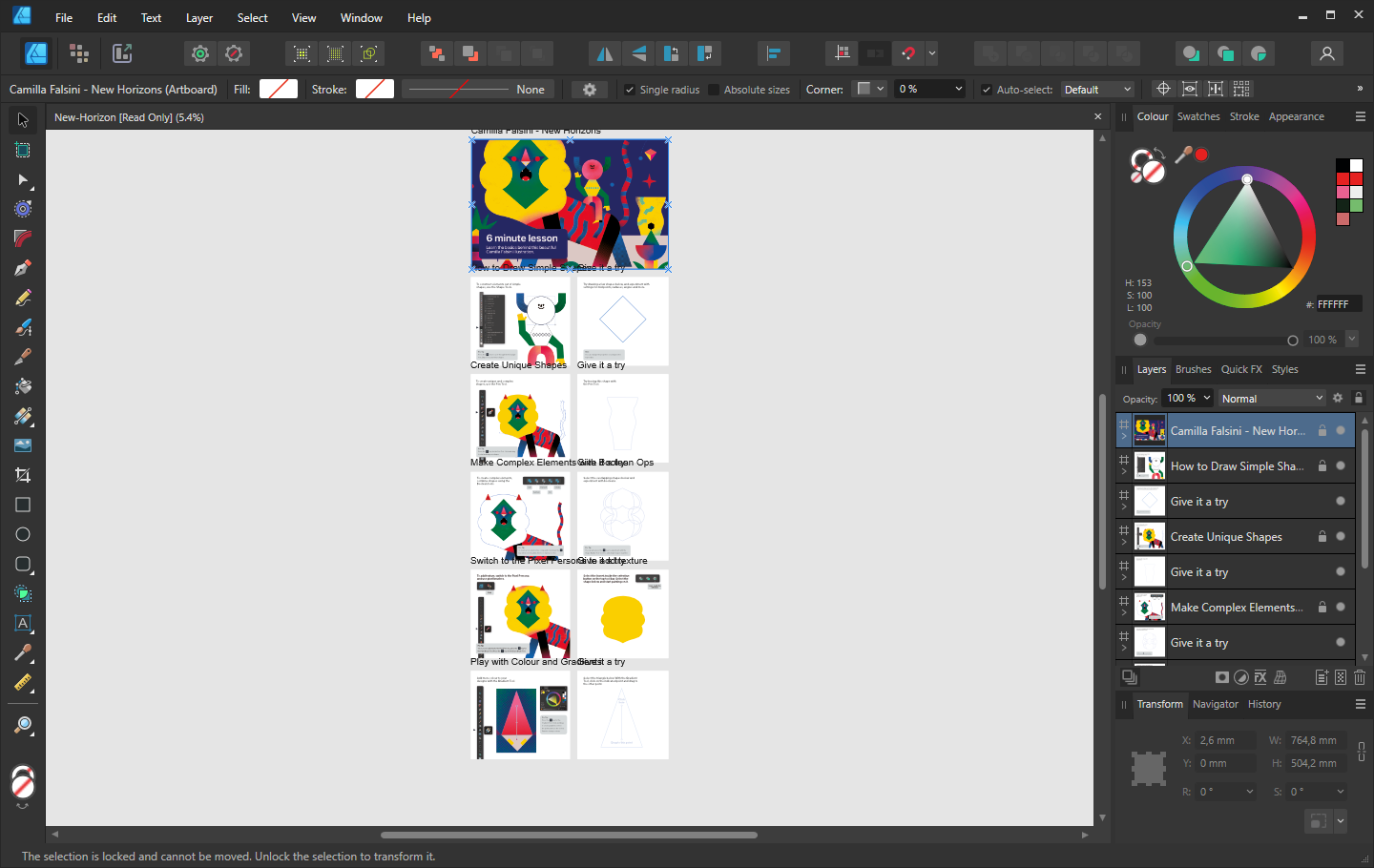Click the width W 764,8 mm field
The height and width of the screenshot is (868, 1374).
coord(1316,740)
